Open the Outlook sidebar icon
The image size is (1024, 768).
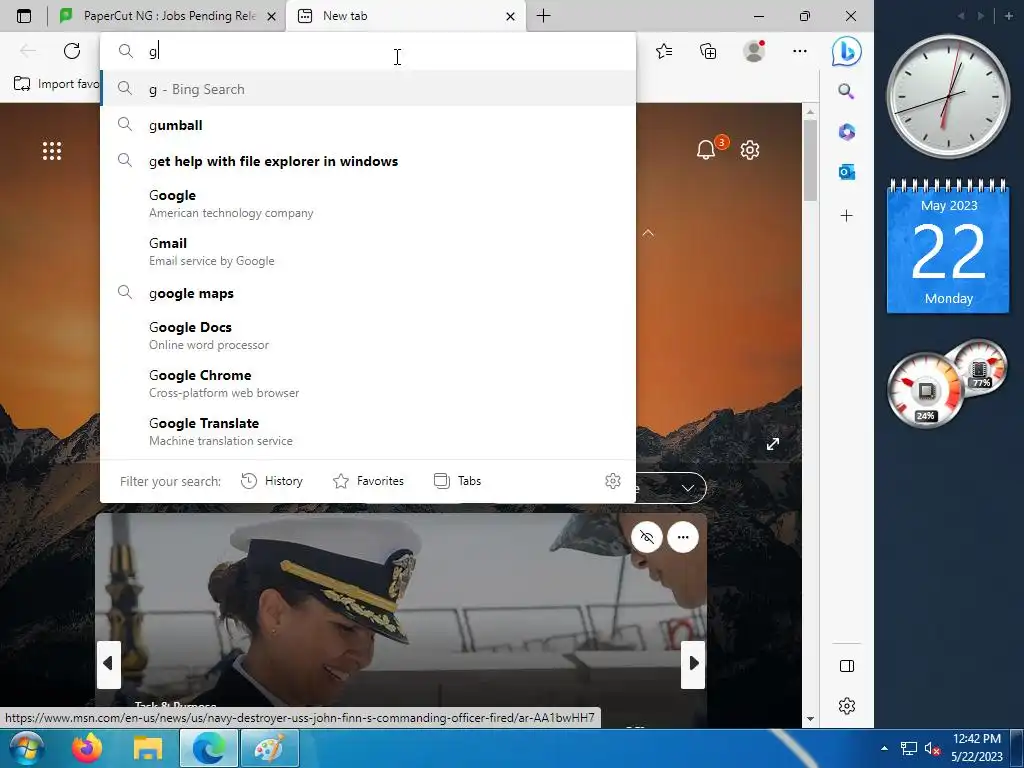point(846,172)
